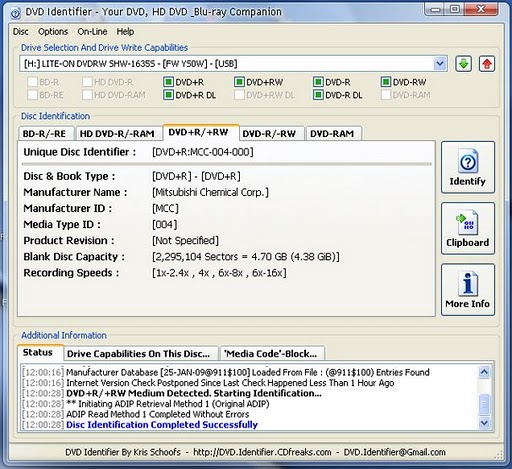Open the drive selection dropdown
The image size is (512, 469).
pos(440,63)
